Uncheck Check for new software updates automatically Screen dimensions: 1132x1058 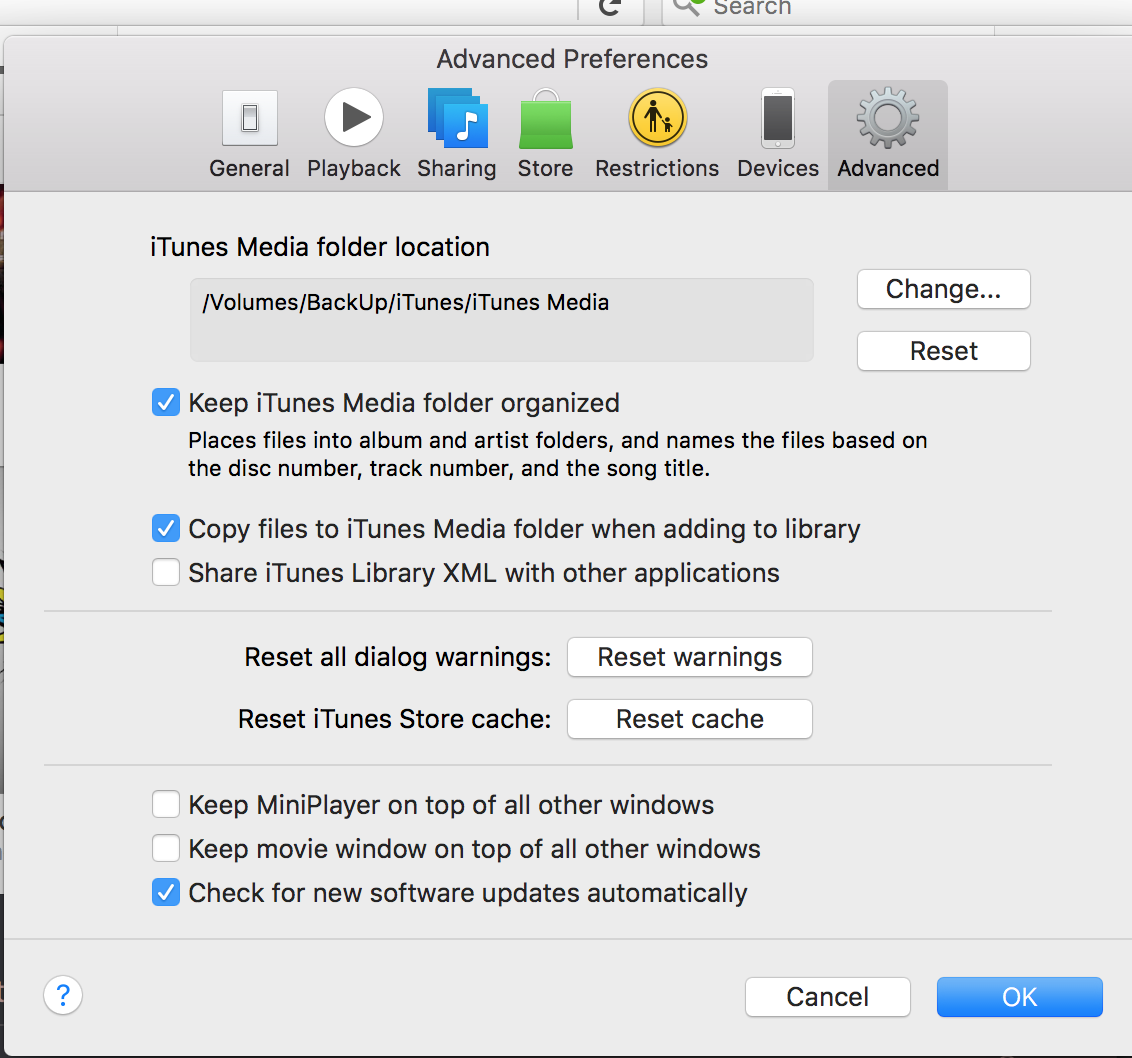(x=166, y=893)
